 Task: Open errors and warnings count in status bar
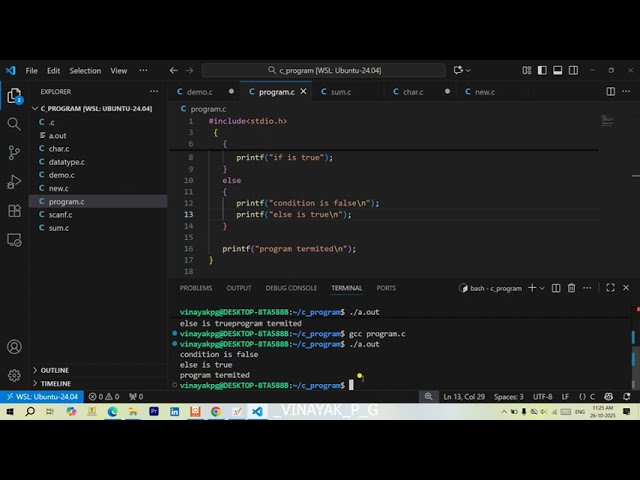tap(104, 396)
